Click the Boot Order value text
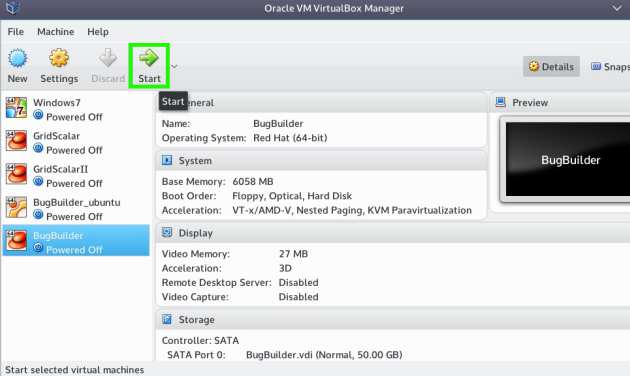Screen dimensions: 630x376 [292, 196]
